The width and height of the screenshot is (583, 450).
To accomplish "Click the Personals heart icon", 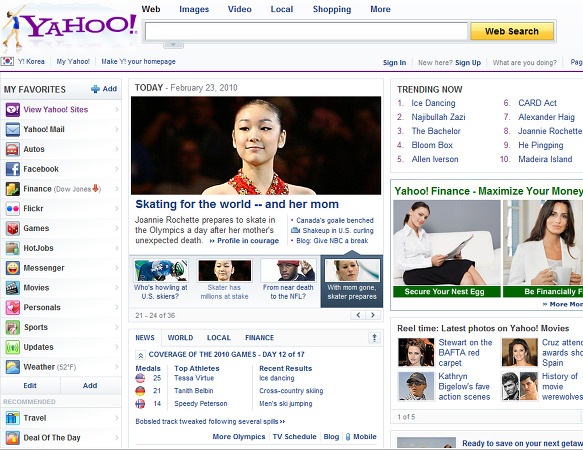I will pyautogui.click(x=13, y=308).
